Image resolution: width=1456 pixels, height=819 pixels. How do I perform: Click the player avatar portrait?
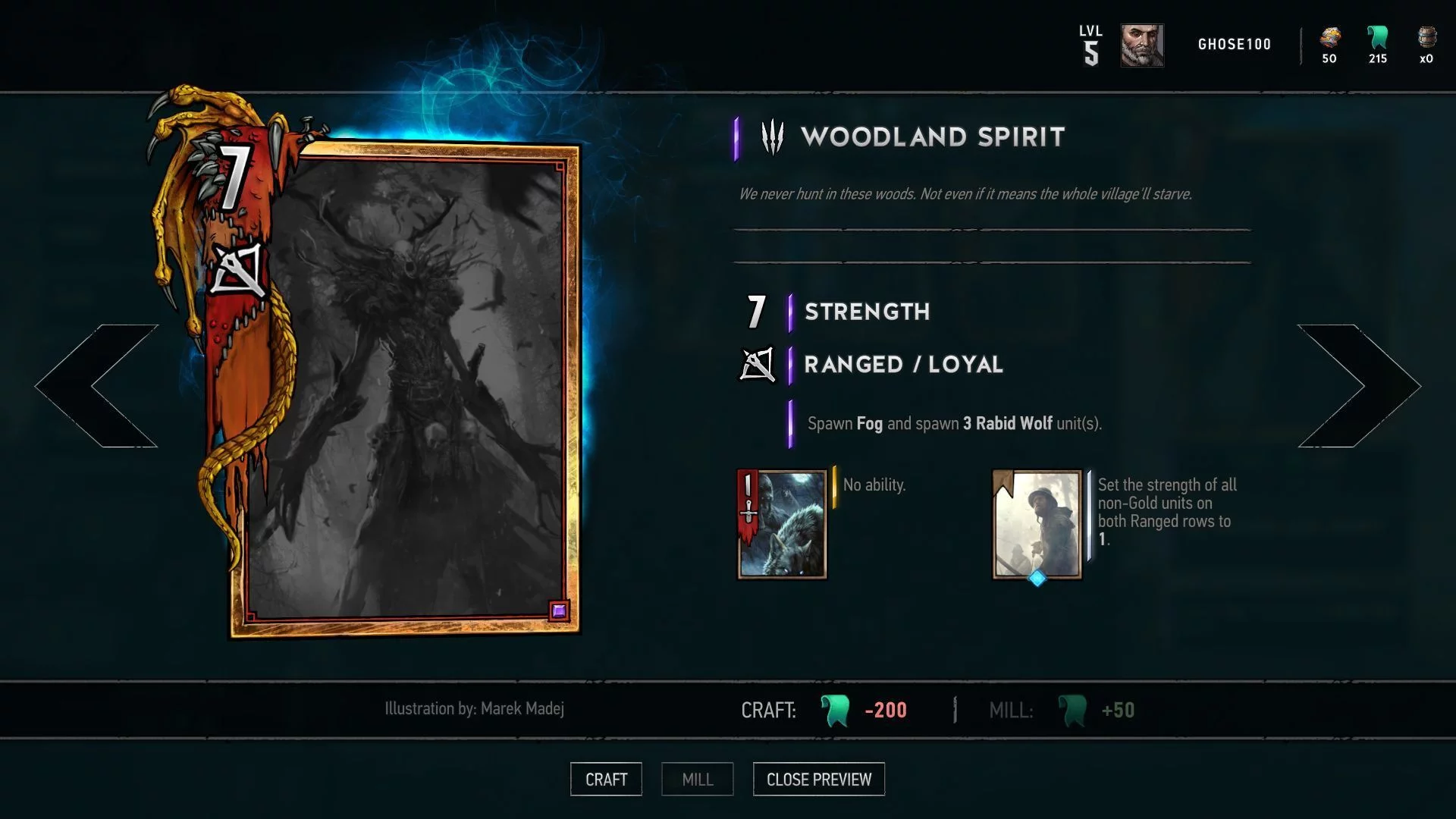[x=1142, y=45]
